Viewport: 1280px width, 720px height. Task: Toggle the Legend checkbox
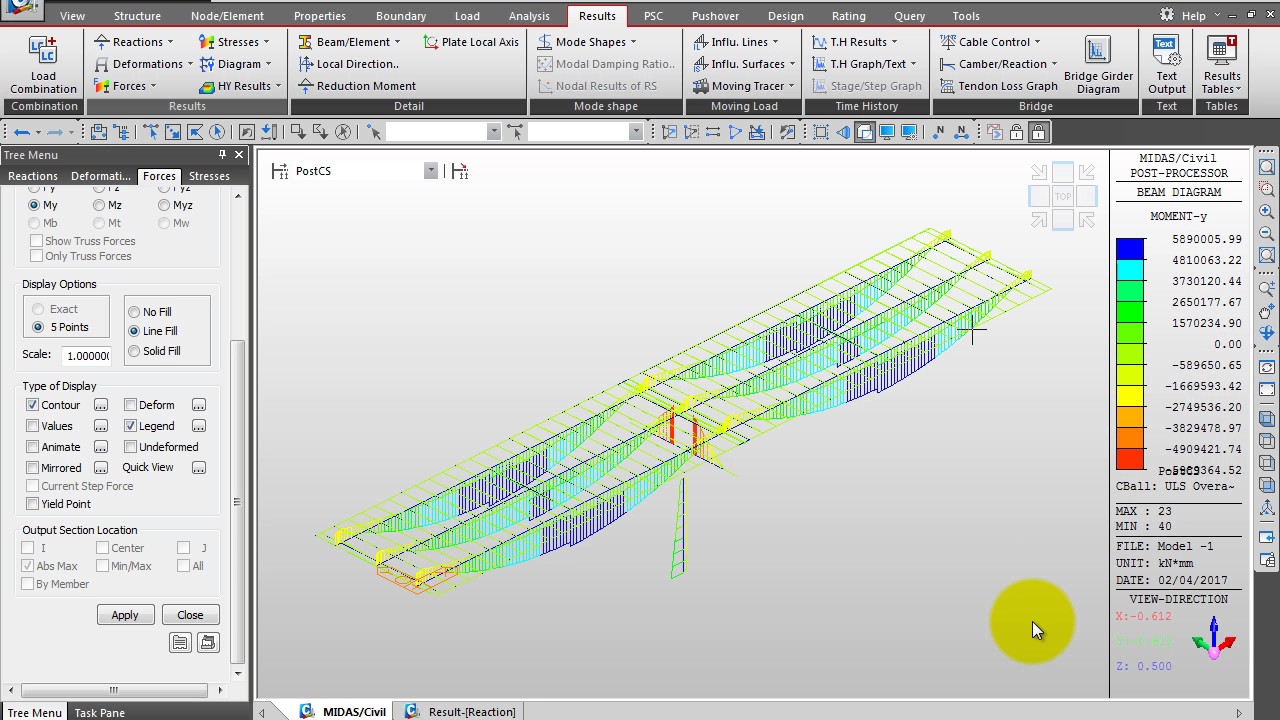(131, 426)
